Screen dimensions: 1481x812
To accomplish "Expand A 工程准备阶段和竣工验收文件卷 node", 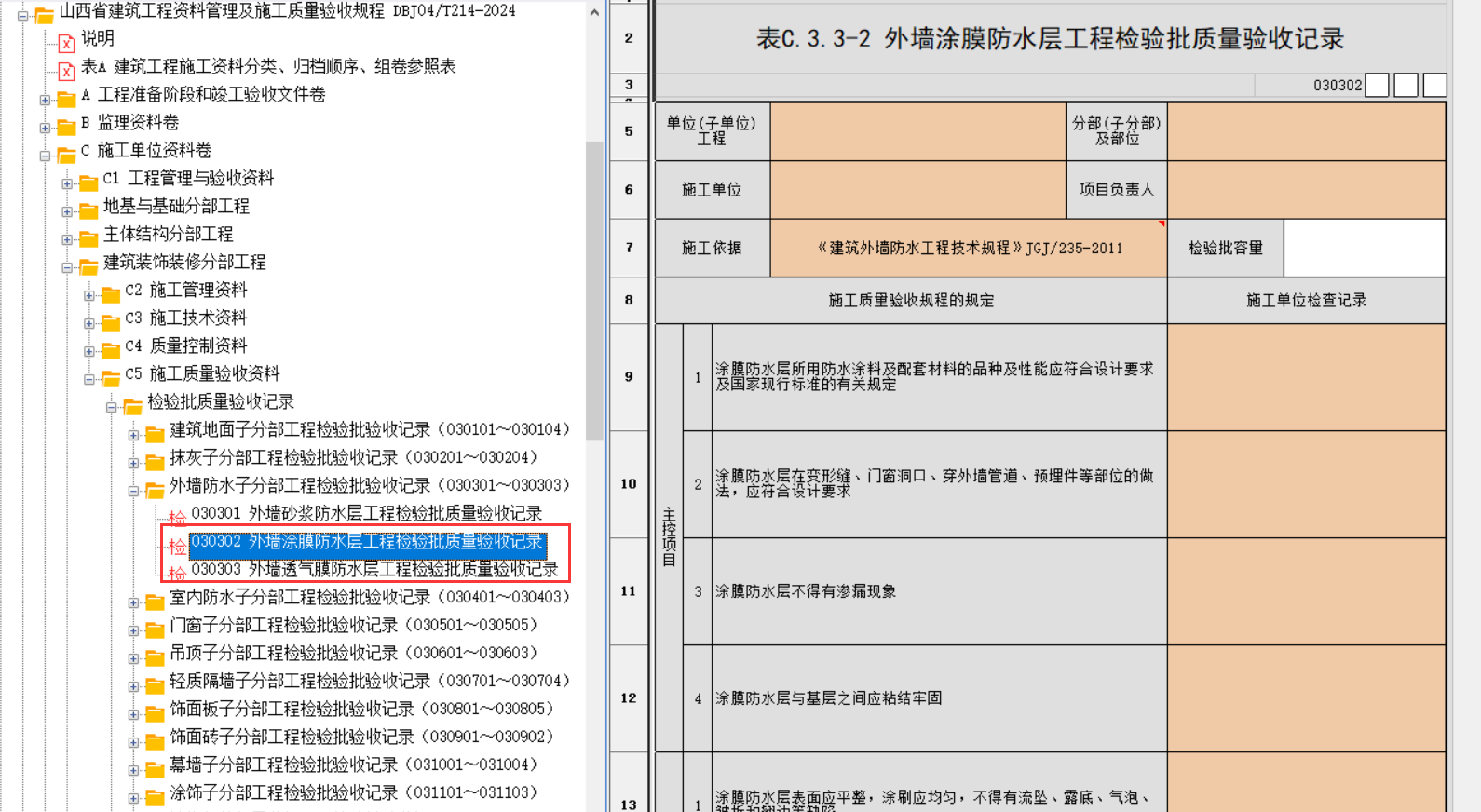I will coord(45,100).
